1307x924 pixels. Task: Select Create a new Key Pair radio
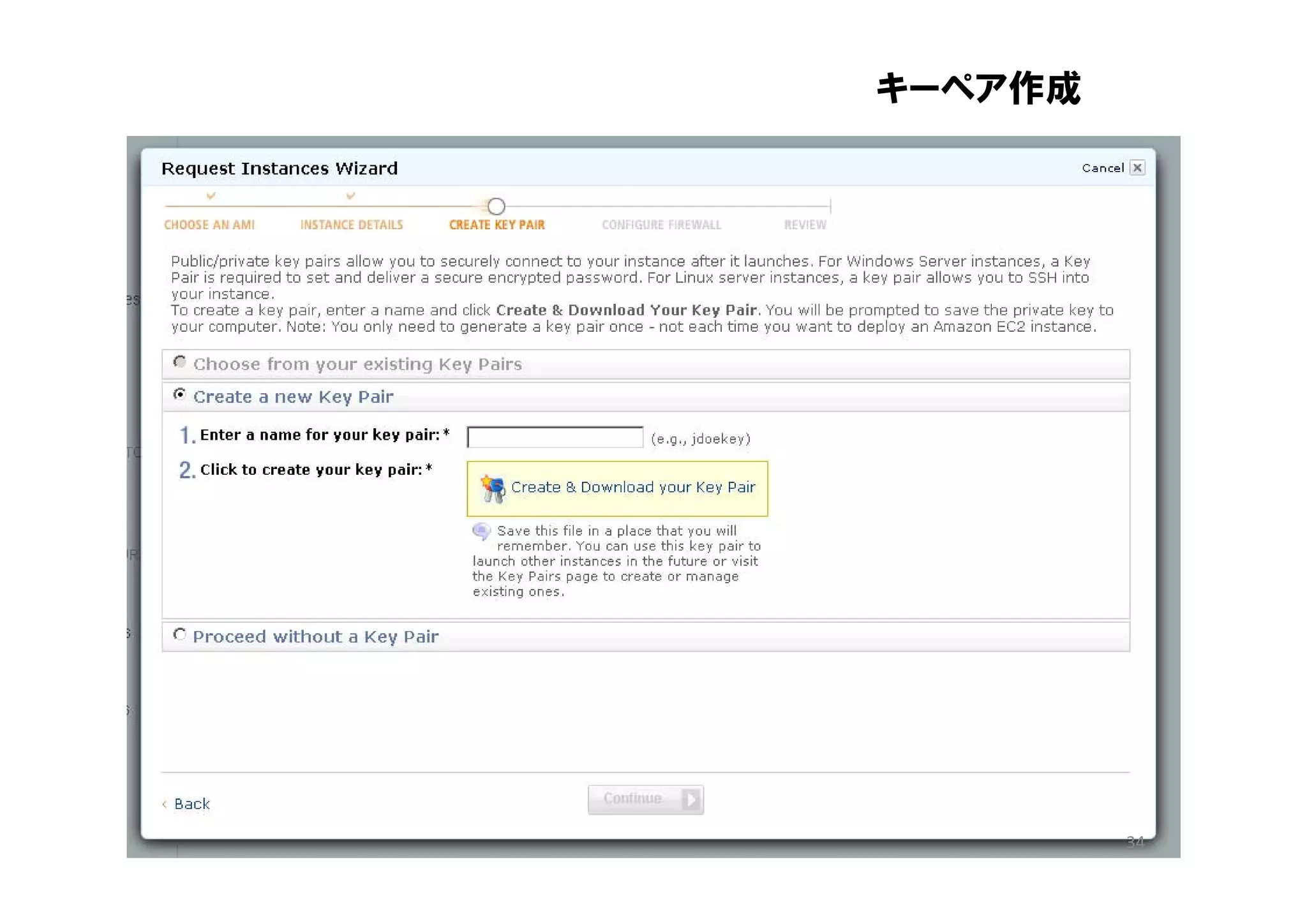(180, 395)
